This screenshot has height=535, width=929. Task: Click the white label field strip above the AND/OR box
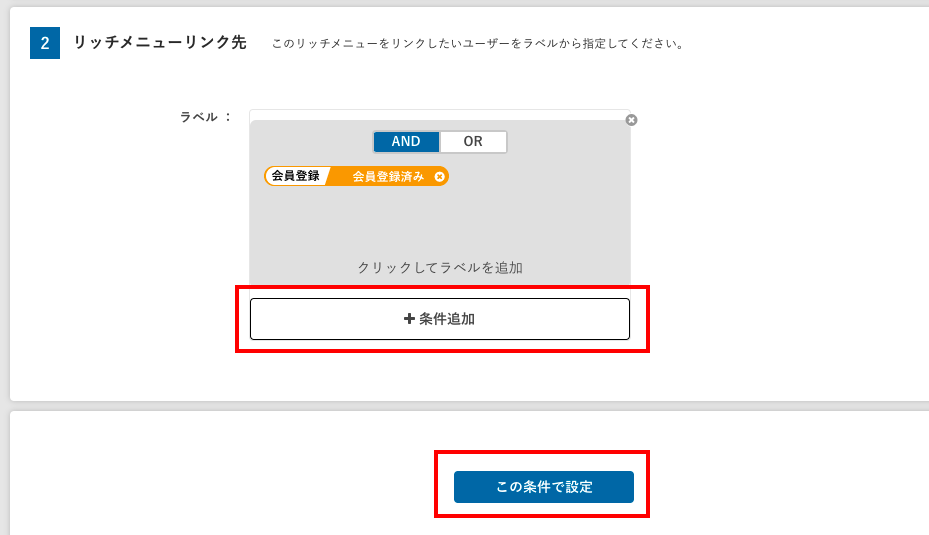coord(440,114)
